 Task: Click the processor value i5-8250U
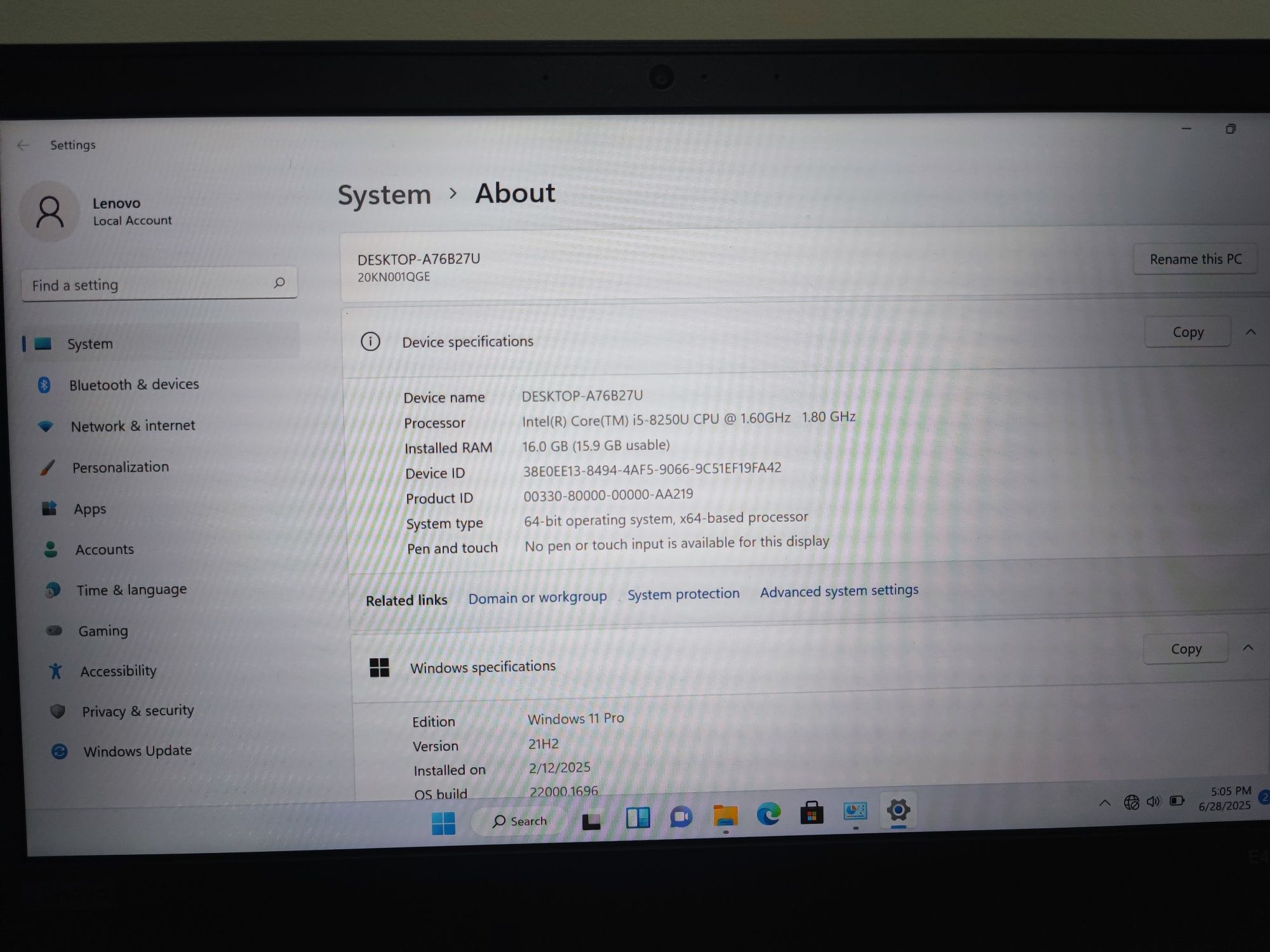688,418
